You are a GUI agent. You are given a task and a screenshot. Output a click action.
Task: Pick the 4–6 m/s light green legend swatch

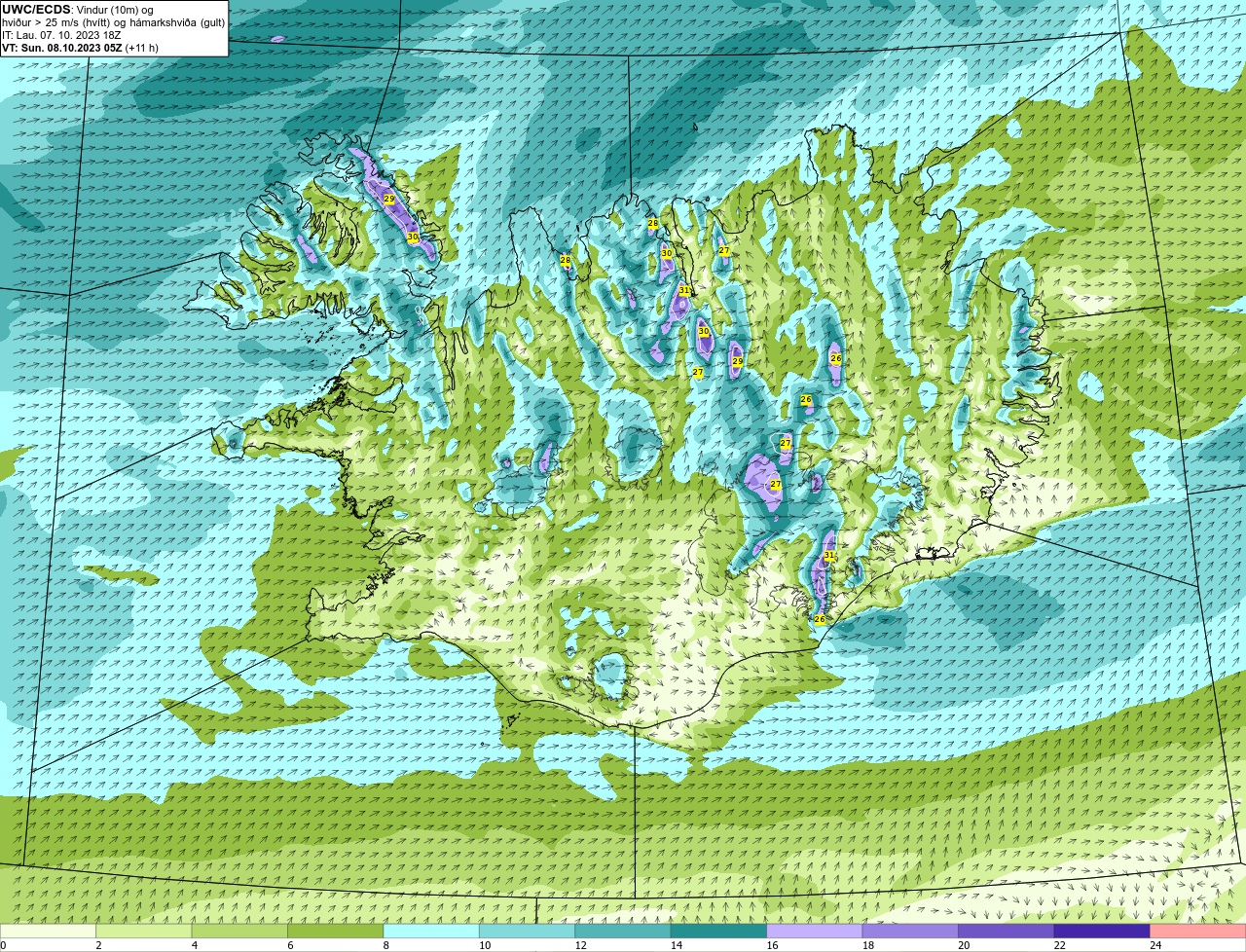click(240, 931)
